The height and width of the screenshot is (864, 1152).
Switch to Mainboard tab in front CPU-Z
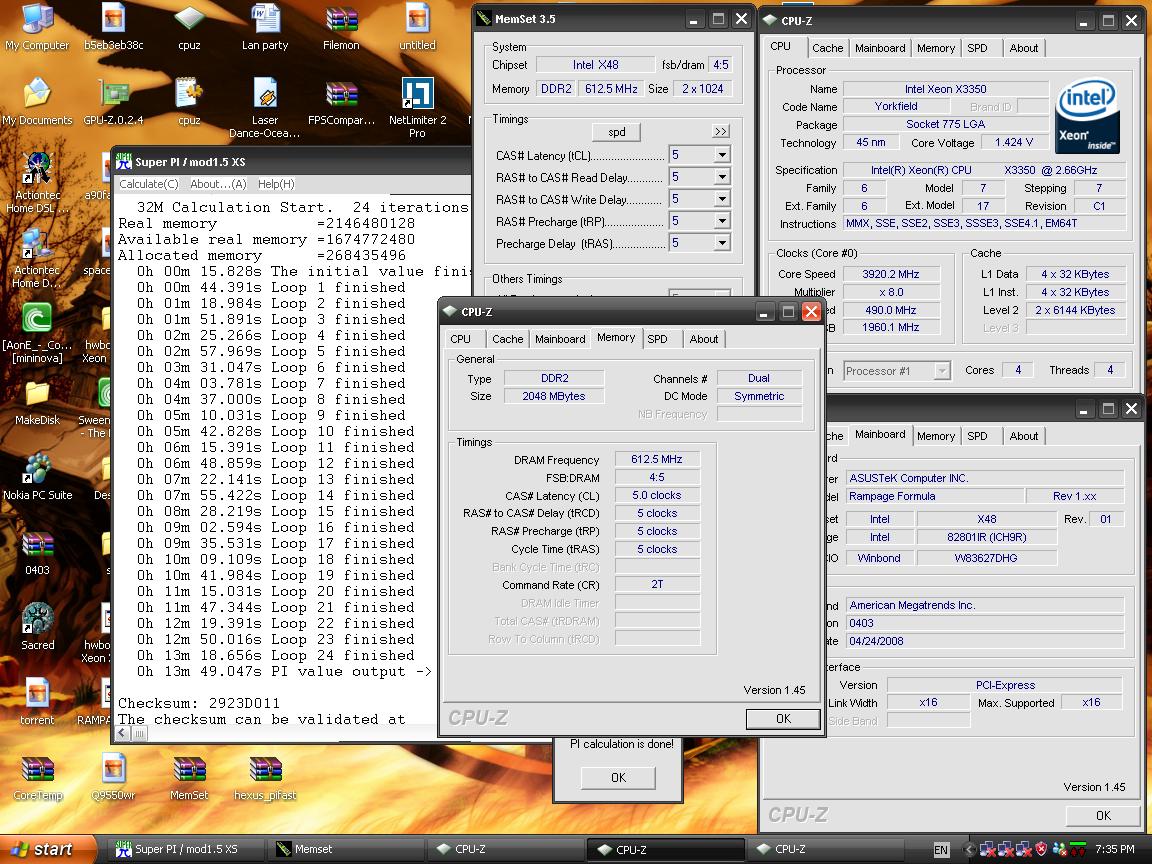[x=560, y=339]
